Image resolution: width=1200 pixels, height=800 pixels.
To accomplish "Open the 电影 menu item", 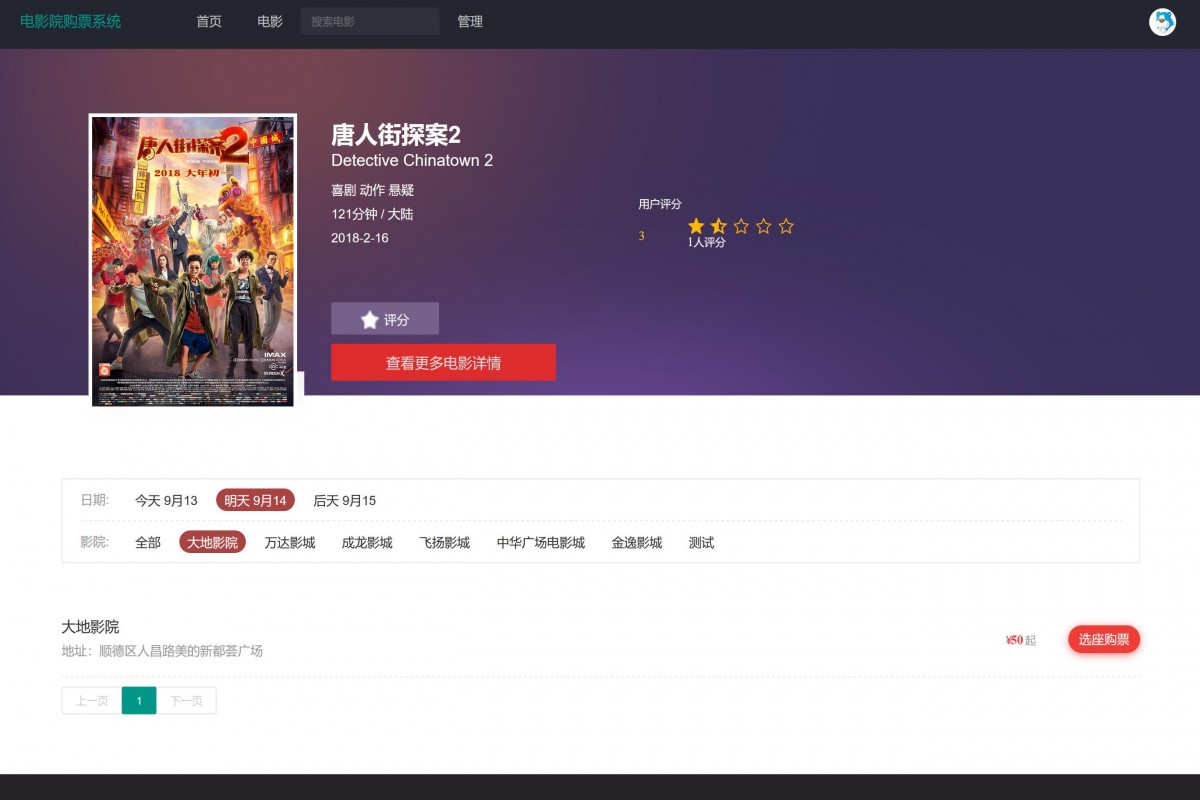I will pyautogui.click(x=267, y=22).
